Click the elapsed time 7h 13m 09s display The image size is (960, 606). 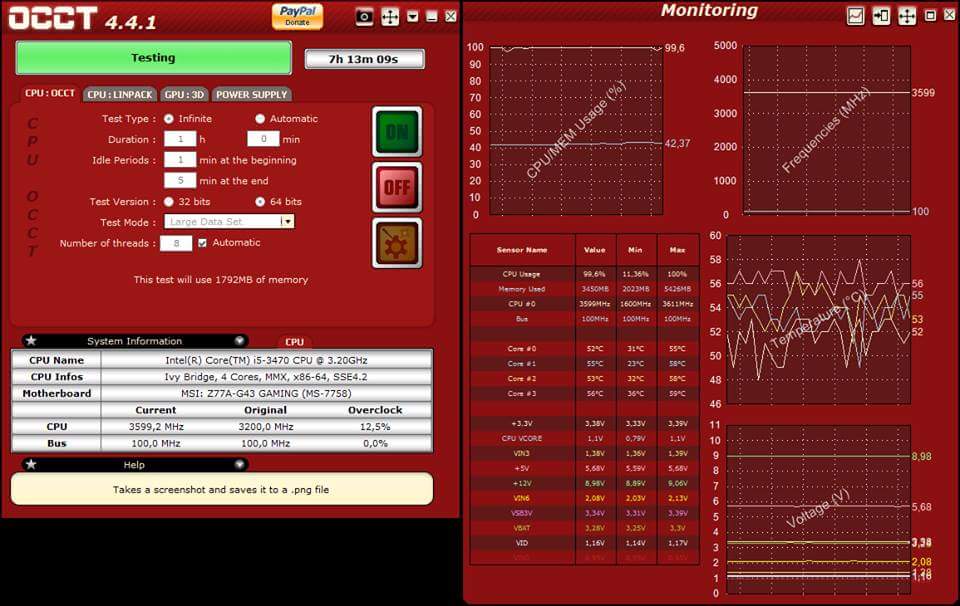(364, 59)
